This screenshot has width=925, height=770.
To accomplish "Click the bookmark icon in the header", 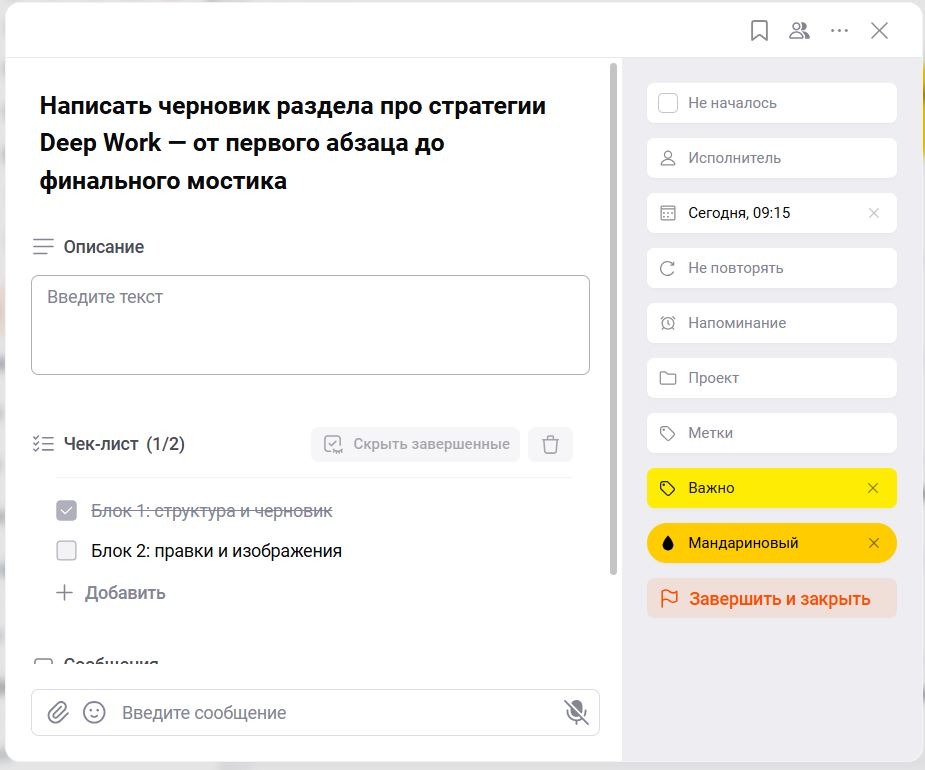I will tap(759, 31).
